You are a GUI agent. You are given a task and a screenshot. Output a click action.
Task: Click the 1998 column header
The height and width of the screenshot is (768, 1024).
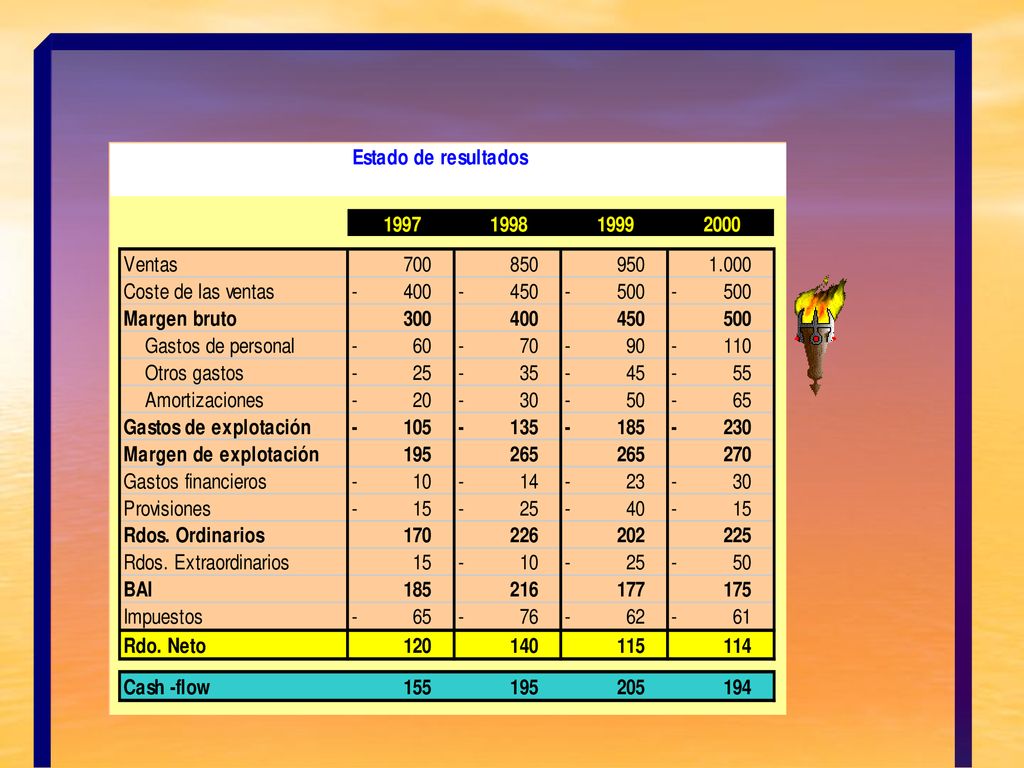[508, 225]
